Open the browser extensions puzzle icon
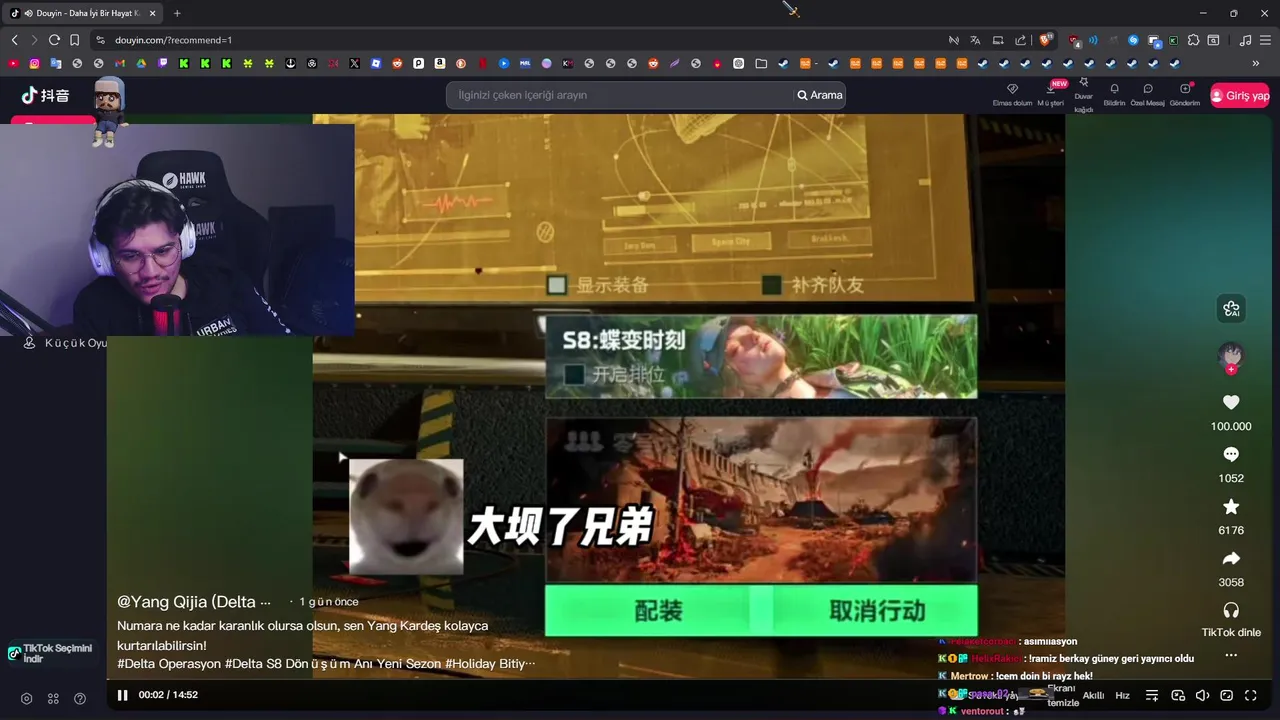Screen dimensions: 1280x720 click(1192, 40)
